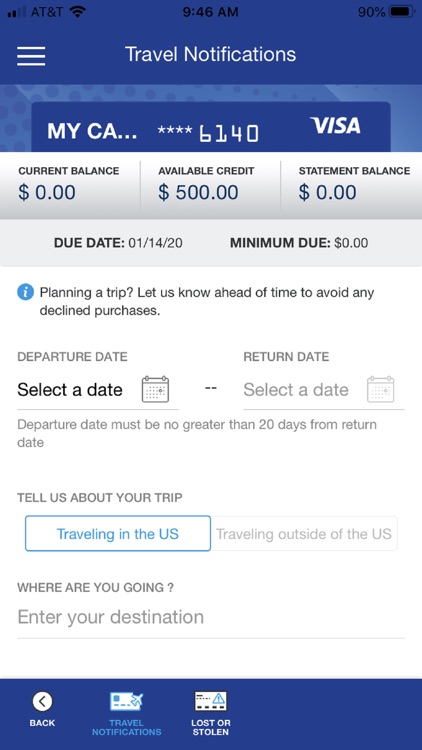Open the hamburger menu

(x=31, y=56)
